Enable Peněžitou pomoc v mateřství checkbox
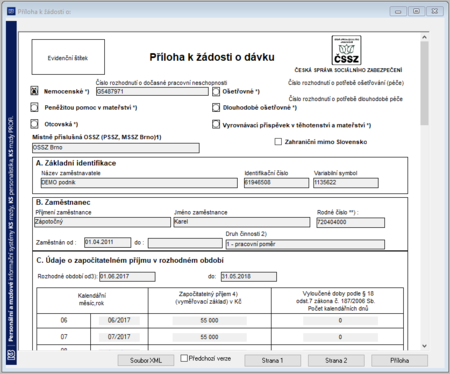This screenshot has height=374, width=450. pyautogui.click(x=34, y=107)
